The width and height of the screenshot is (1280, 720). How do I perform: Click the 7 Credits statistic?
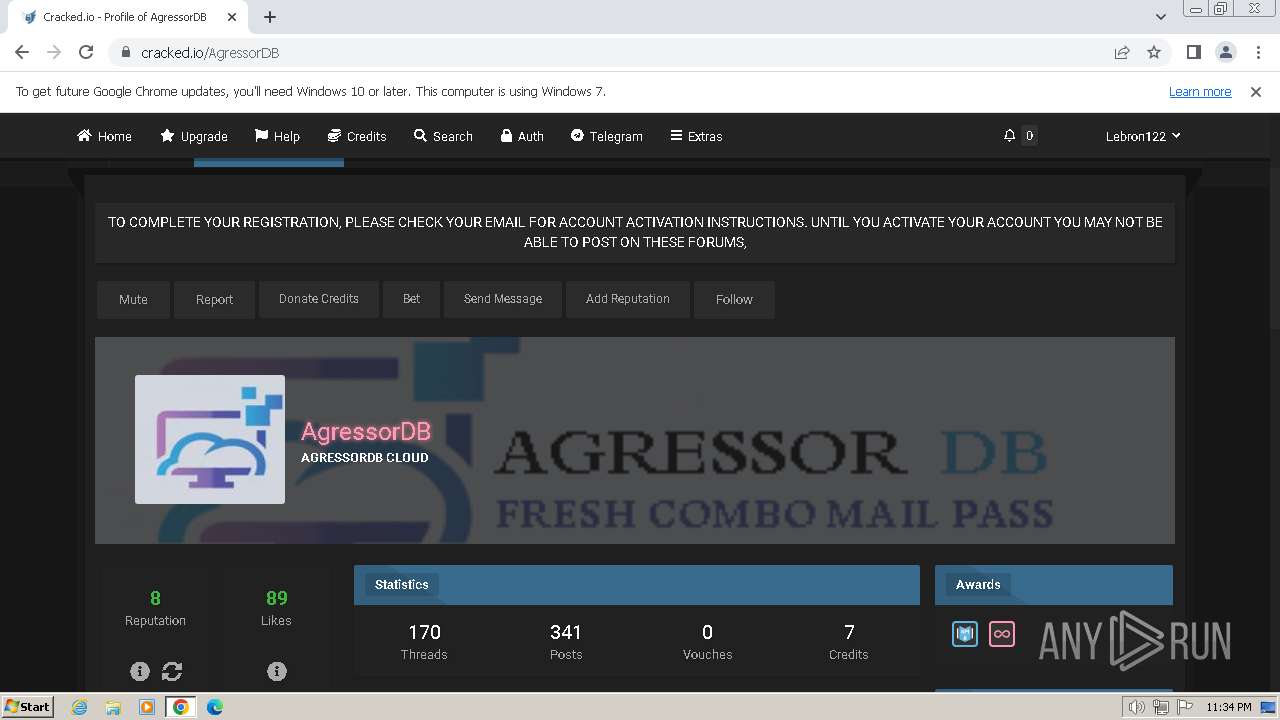coord(849,642)
